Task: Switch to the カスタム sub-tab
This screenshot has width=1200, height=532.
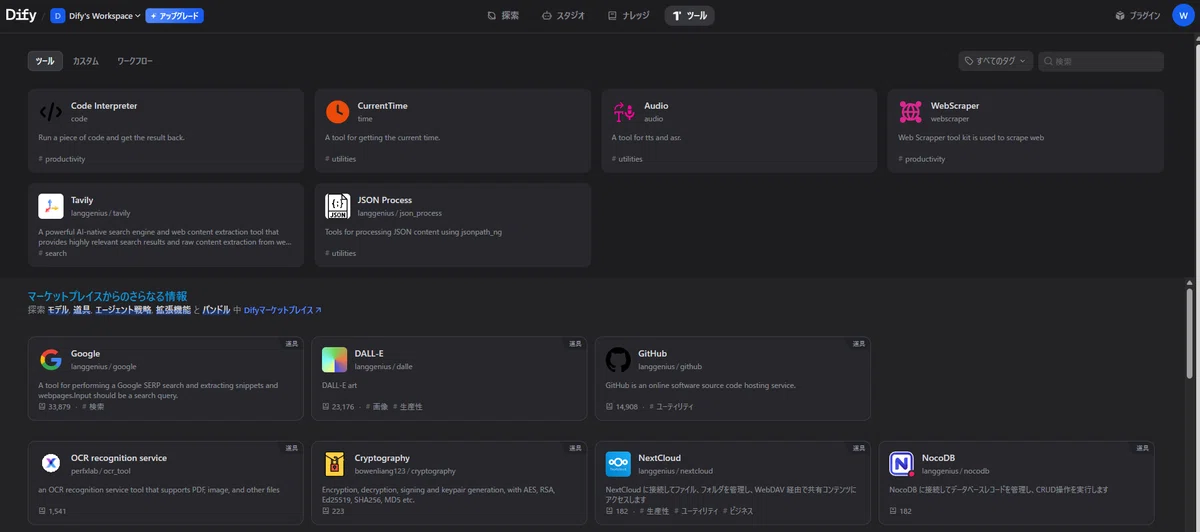Action: [x=86, y=61]
